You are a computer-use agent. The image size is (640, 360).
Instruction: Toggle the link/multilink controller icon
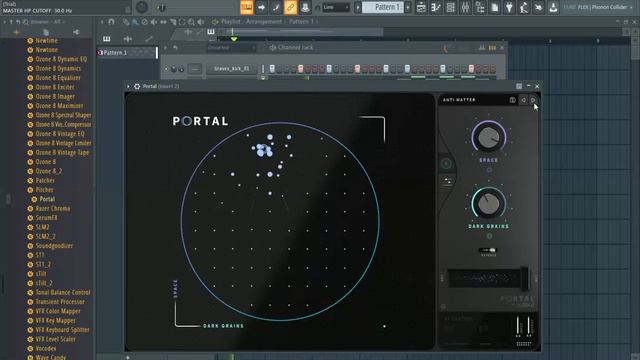coord(291,7)
